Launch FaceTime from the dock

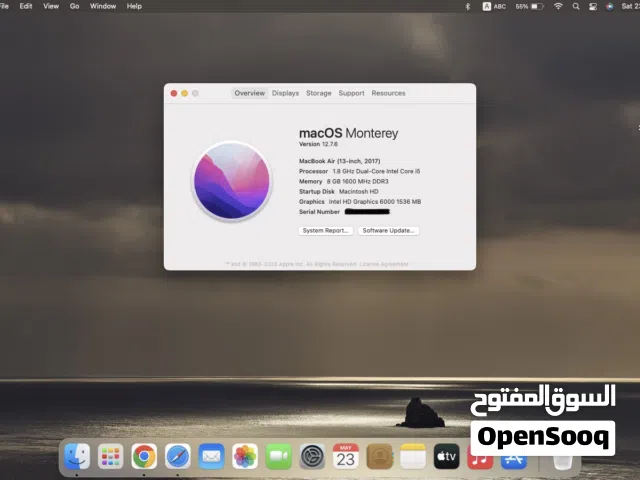[278, 456]
